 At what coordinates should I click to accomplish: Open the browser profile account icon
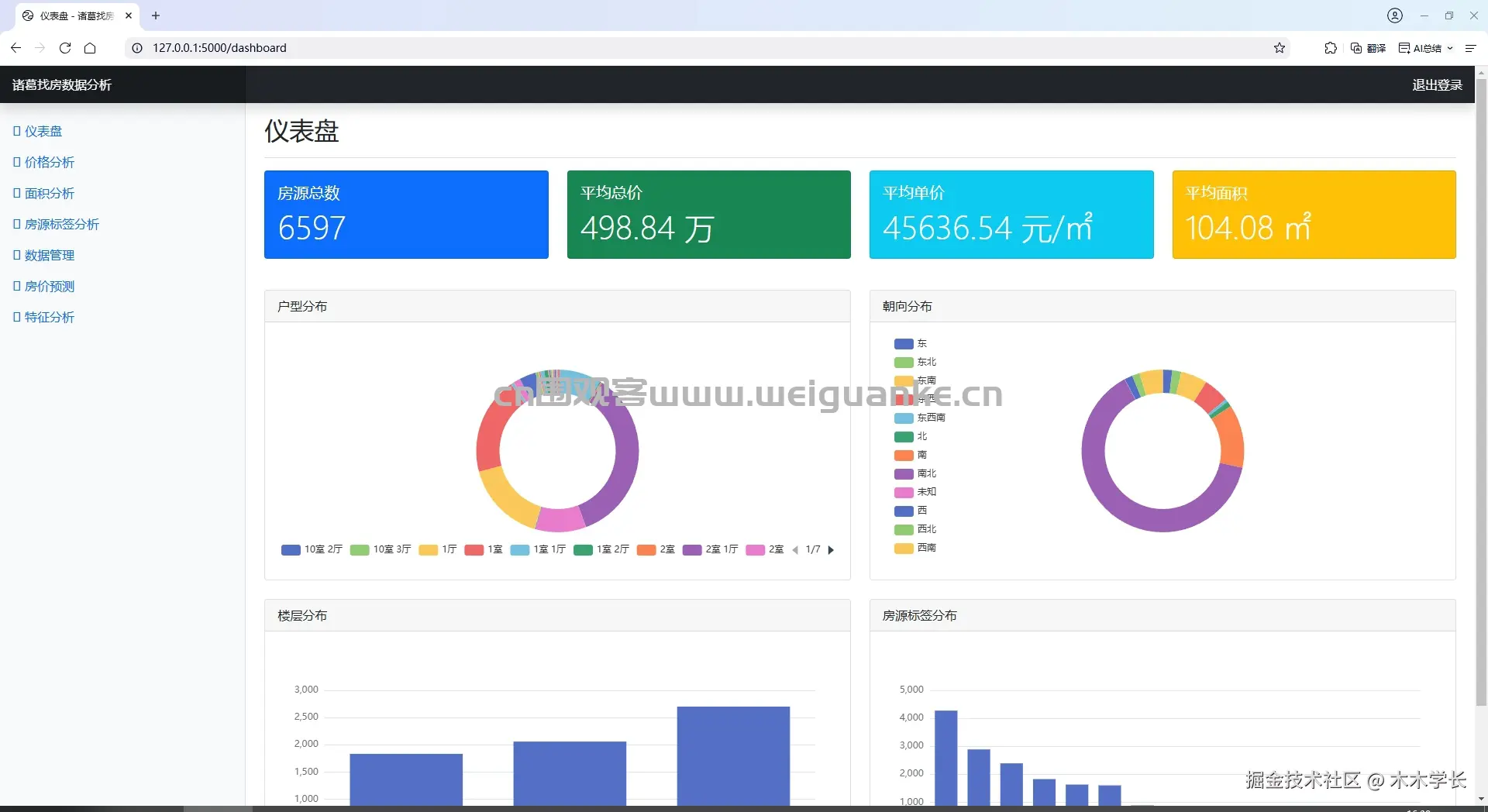point(1395,15)
